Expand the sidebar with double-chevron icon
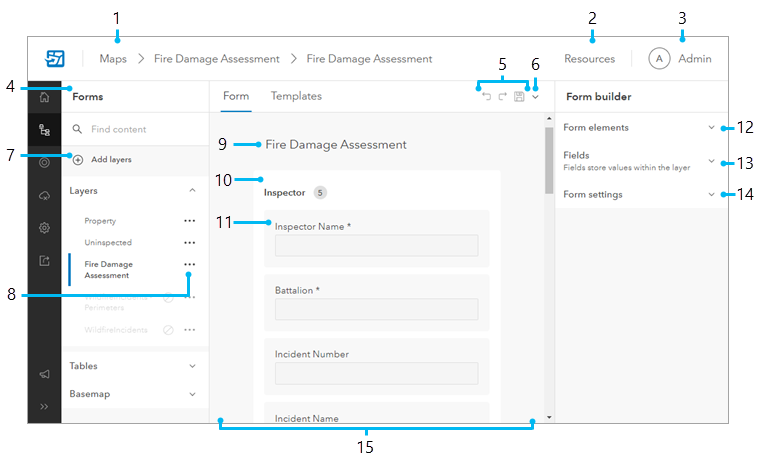The height and width of the screenshot is (466, 763). (x=44, y=407)
